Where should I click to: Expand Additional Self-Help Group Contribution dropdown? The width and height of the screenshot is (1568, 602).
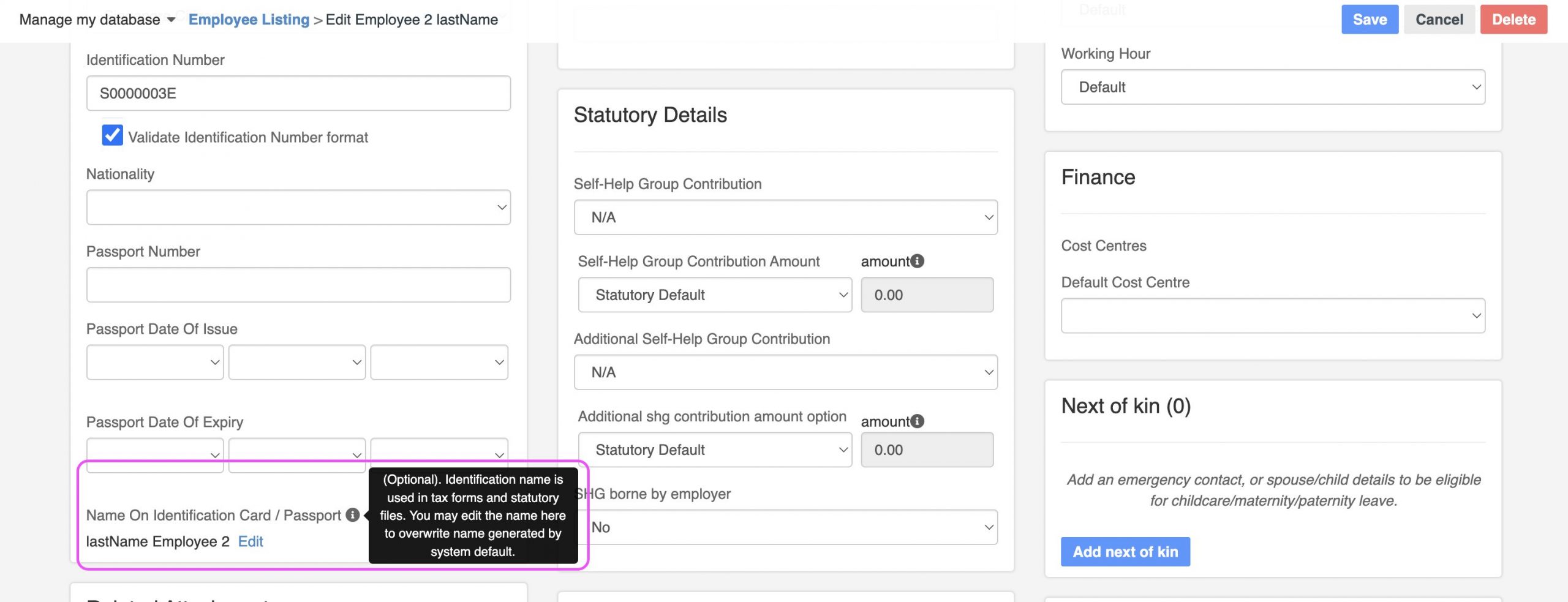tap(785, 372)
